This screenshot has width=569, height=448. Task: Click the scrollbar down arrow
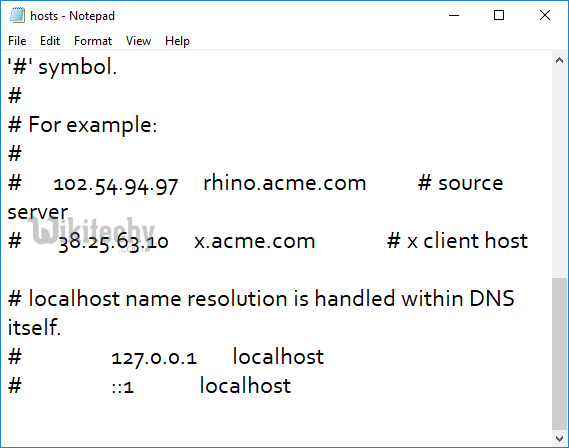[559, 439]
